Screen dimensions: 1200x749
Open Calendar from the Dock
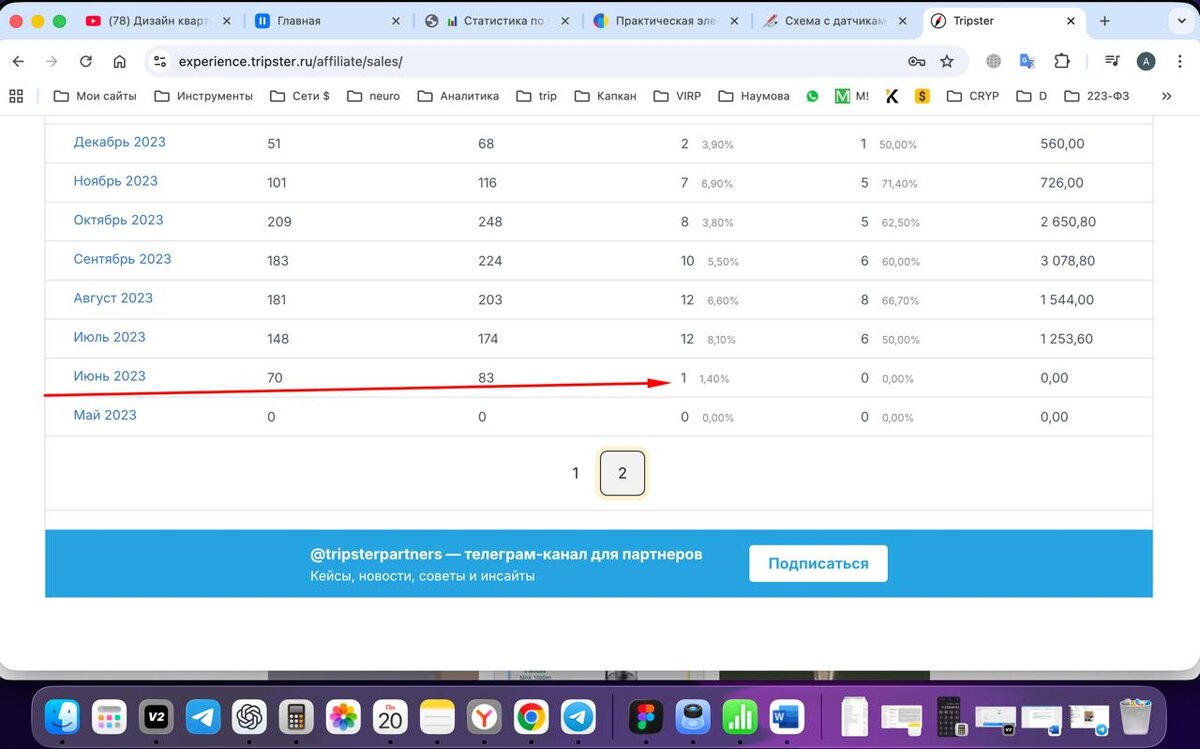[390, 715]
